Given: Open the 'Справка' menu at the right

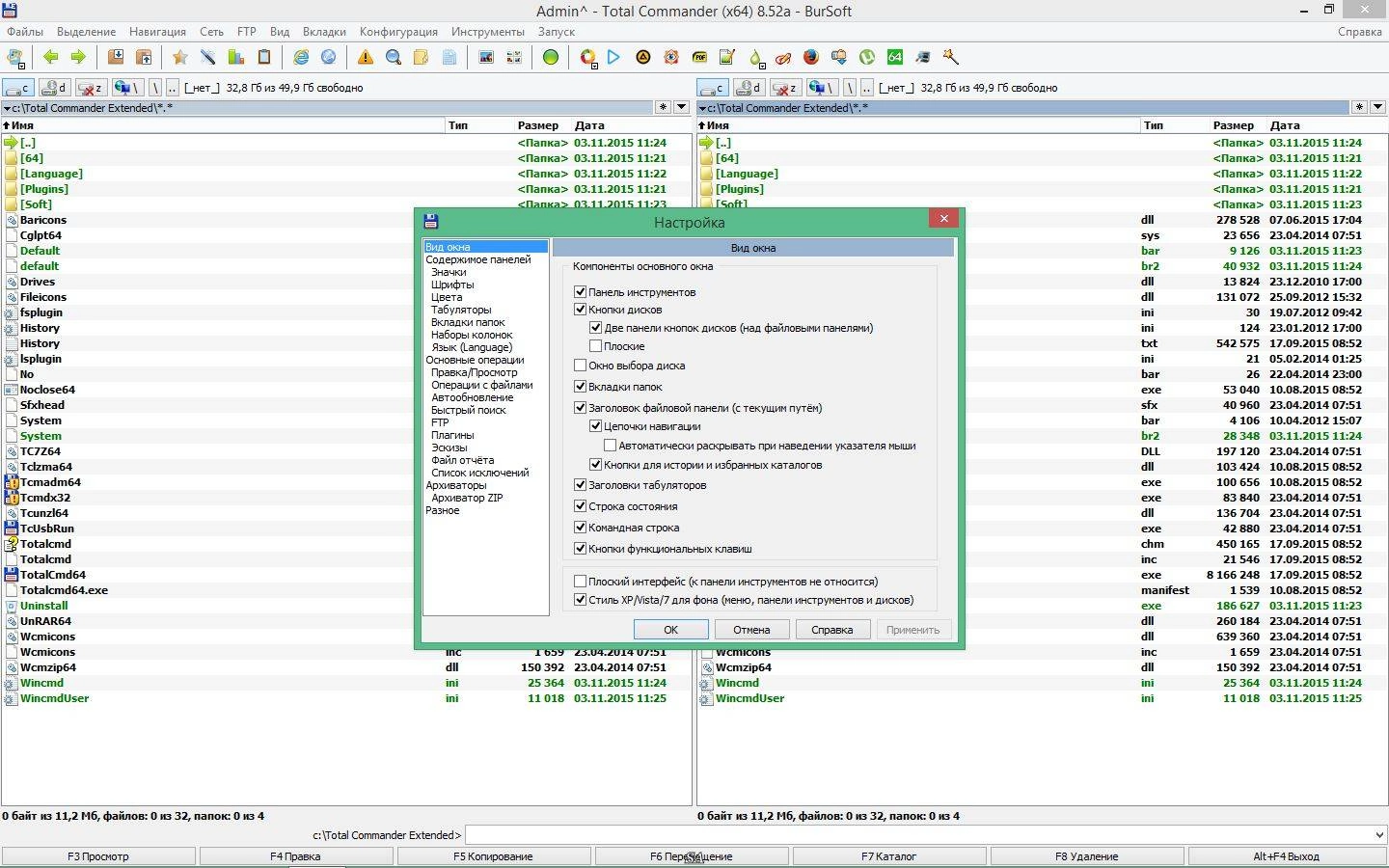Looking at the screenshot, I should [x=1360, y=32].
